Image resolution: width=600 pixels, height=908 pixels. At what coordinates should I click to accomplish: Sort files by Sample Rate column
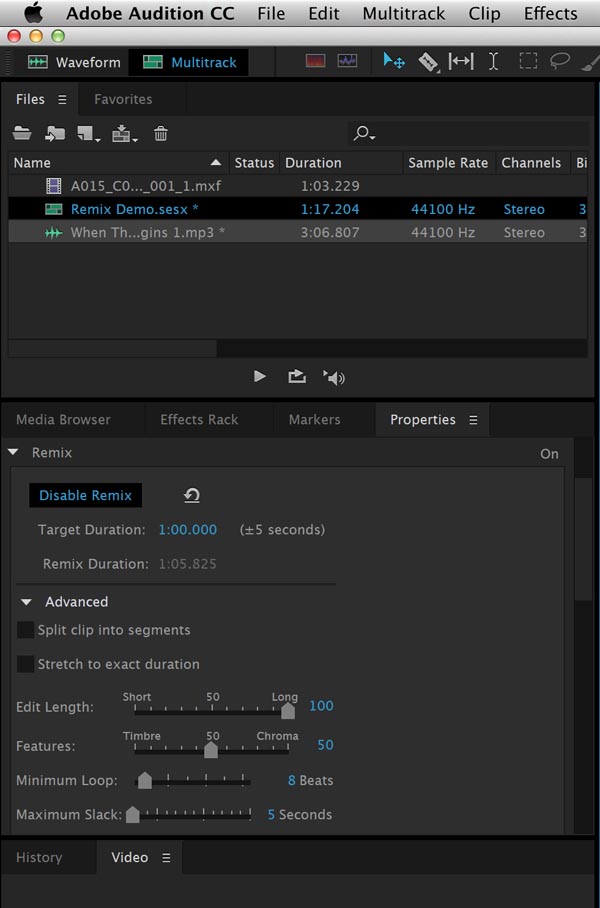click(449, 163)
